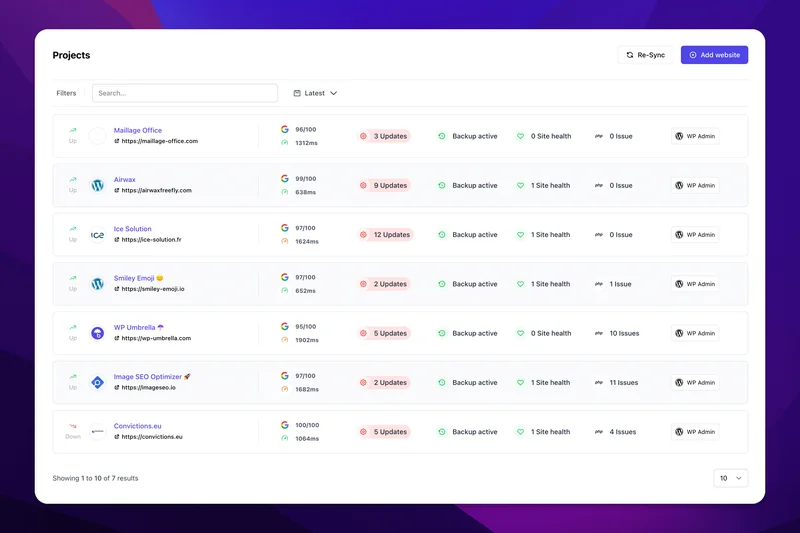Viewport: 800px width, 533px height.
Task: Click the 100/100 Google score
Action: (307, 425)
